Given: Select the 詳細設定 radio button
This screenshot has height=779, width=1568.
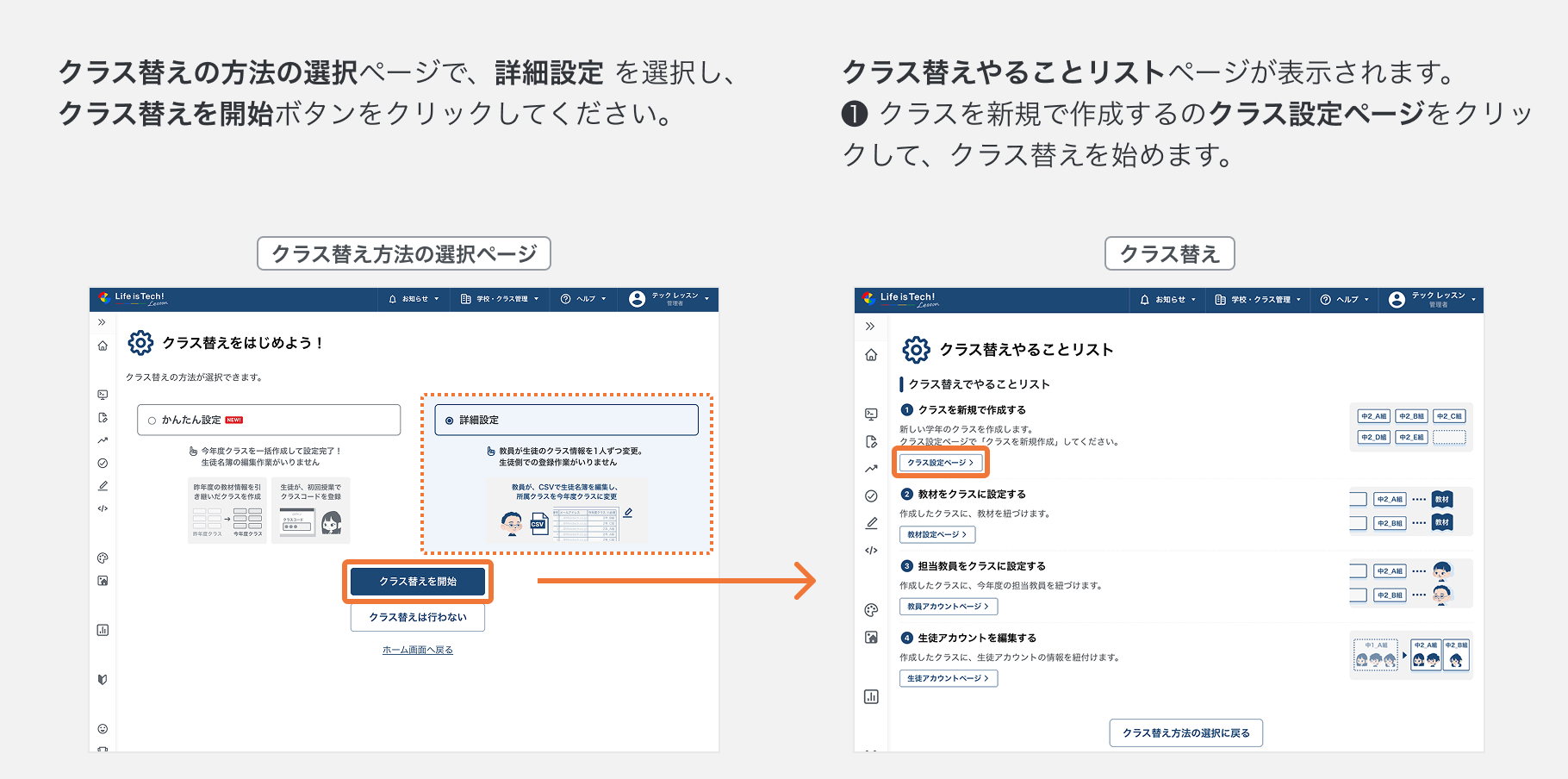Looking at the screenshot, I should [x=449, y=420].
